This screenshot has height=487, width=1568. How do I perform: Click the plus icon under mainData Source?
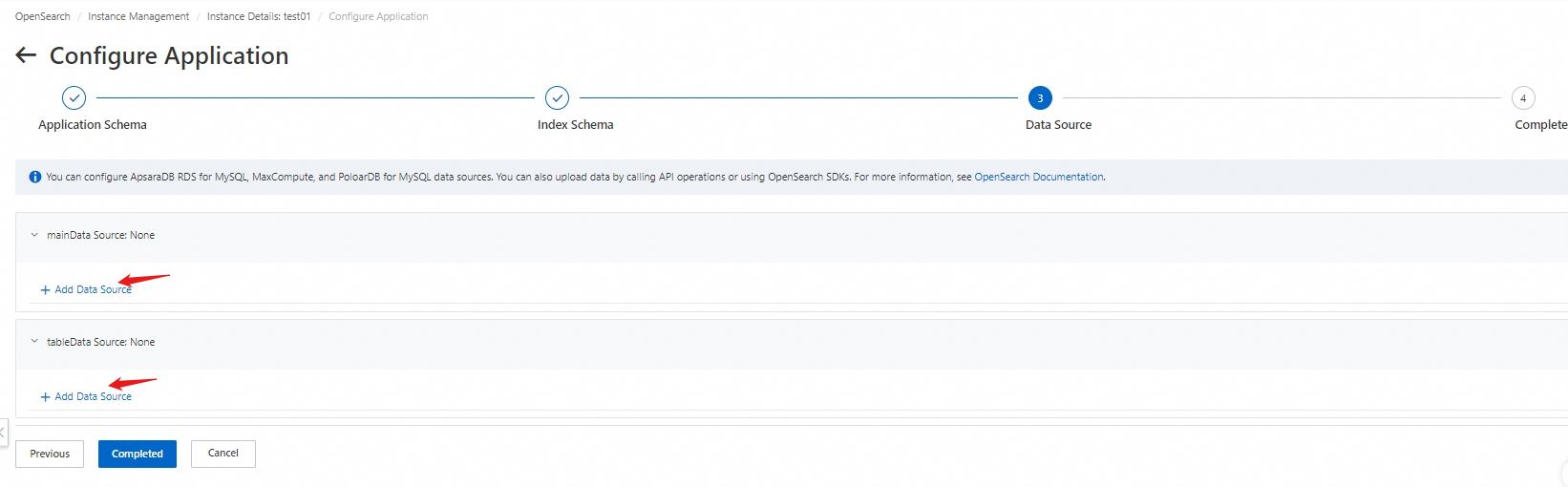click(x=45, y=290)
